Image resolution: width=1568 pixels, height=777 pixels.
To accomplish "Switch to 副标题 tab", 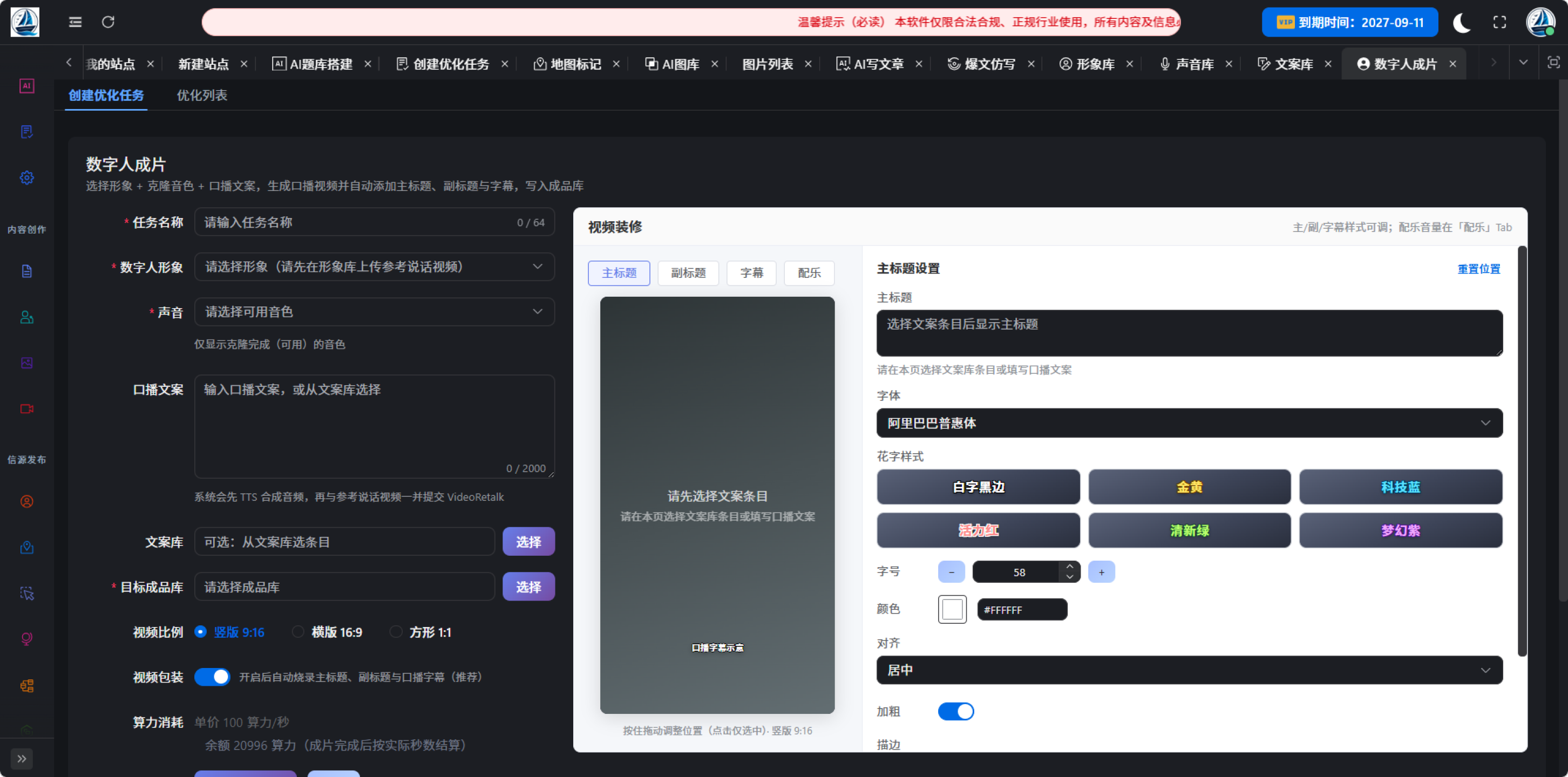I will pyautogui.click(x=688, y=273).
